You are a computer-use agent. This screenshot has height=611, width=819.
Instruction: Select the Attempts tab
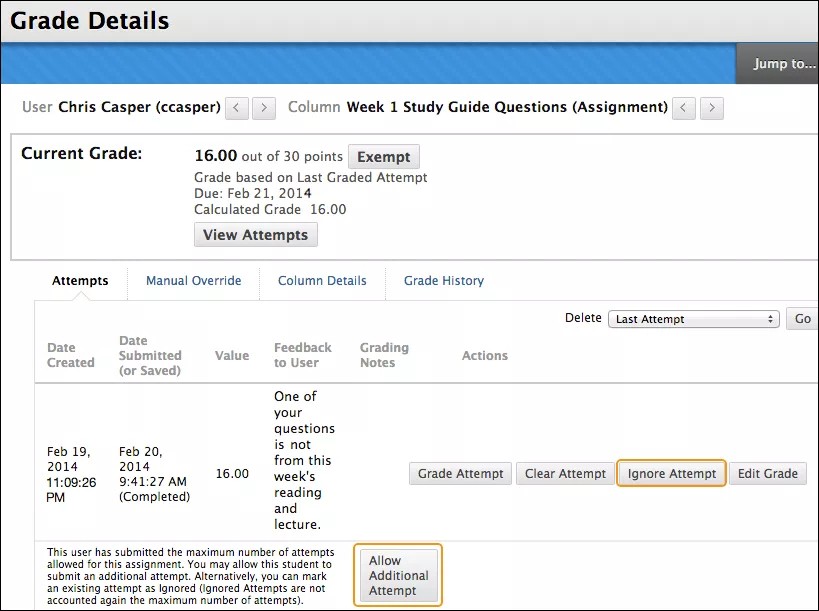[x=80, y=281]
